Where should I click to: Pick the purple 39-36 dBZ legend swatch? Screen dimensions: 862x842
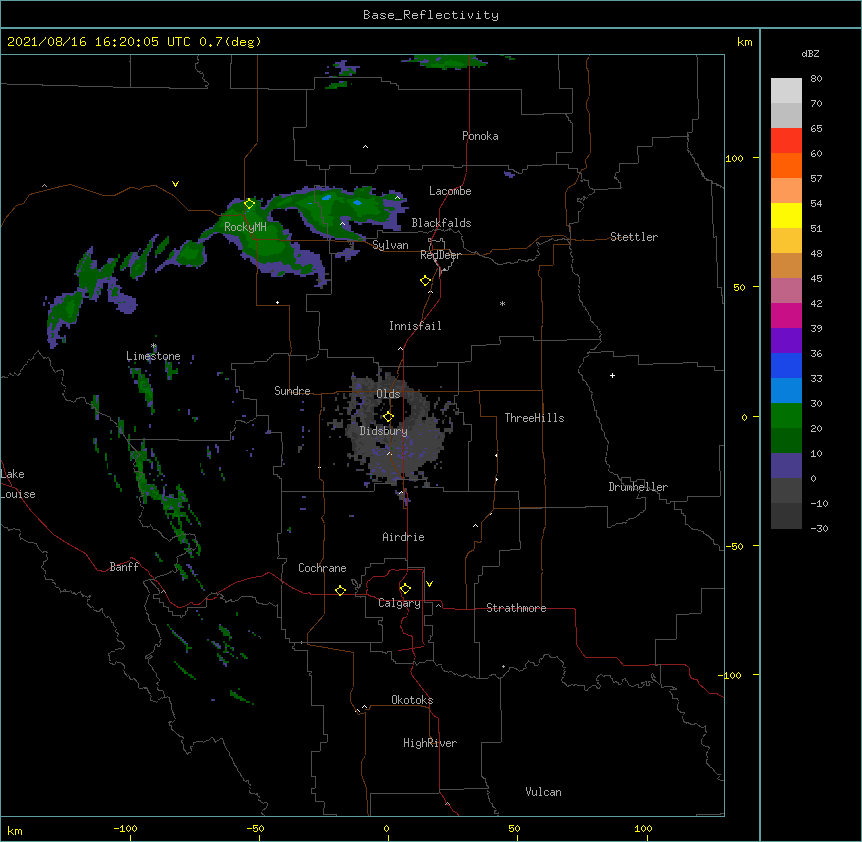tap(786, 340)
